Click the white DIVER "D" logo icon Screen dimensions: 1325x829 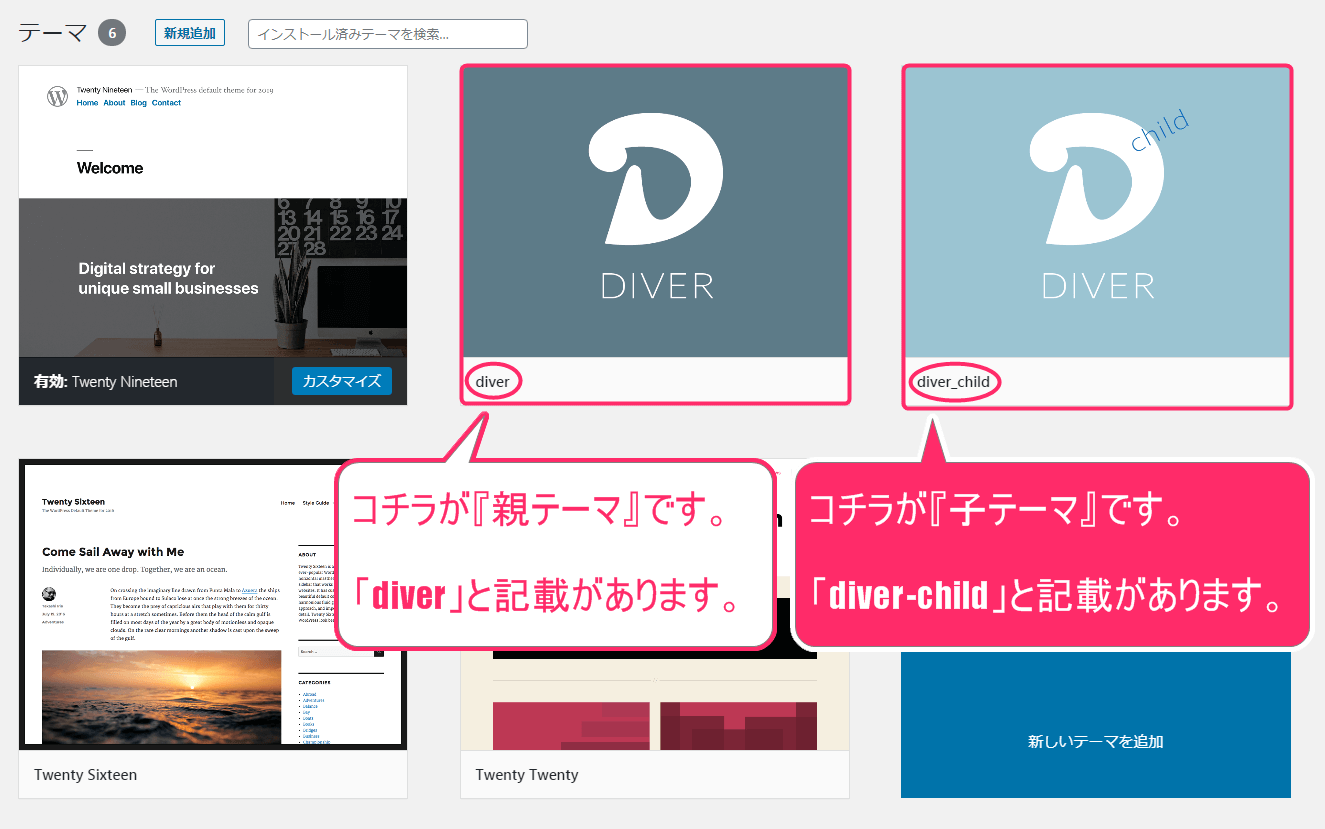(x=657, y=175)
